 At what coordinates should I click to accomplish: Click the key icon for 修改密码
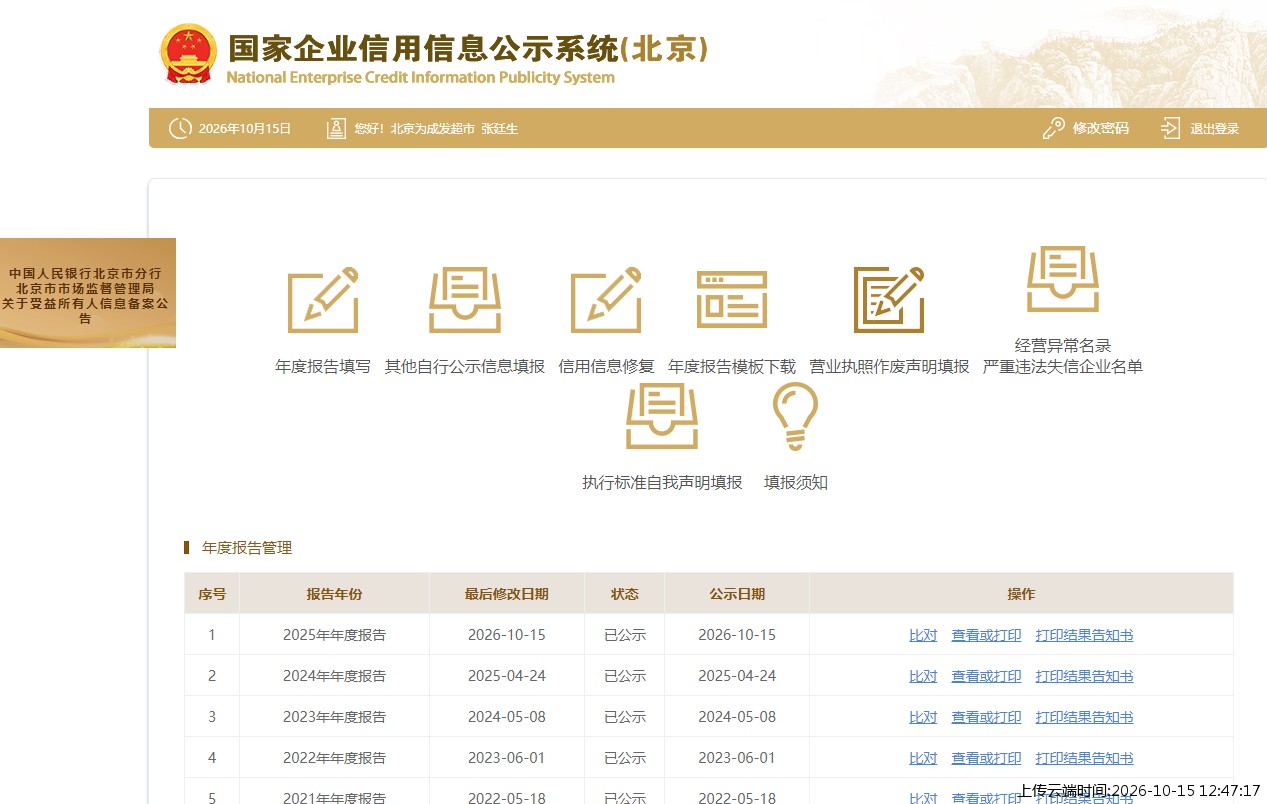[x=1053, y=128]
